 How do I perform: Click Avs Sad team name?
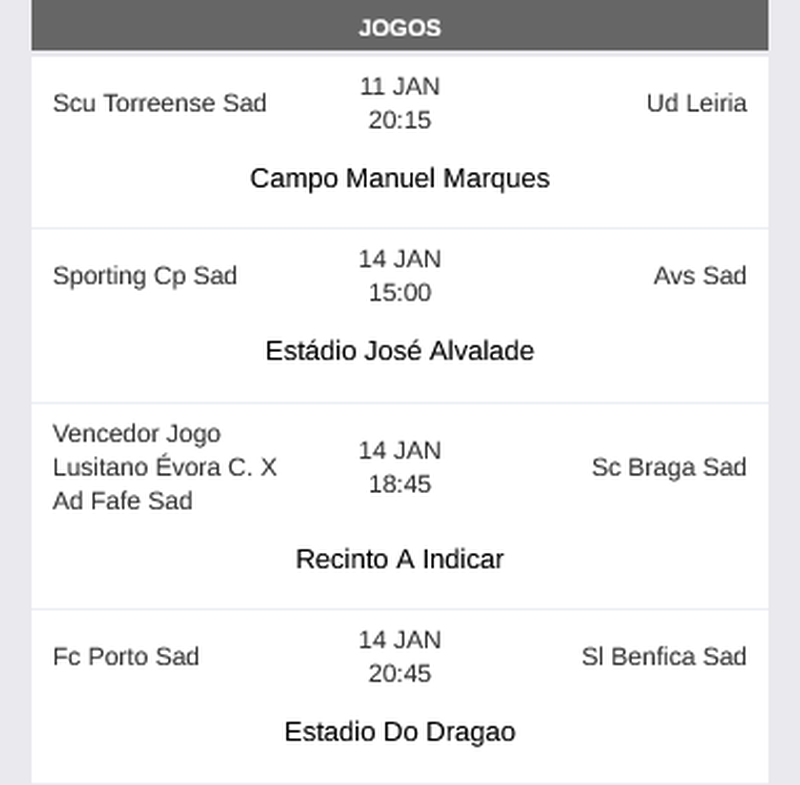pos(700,276)
